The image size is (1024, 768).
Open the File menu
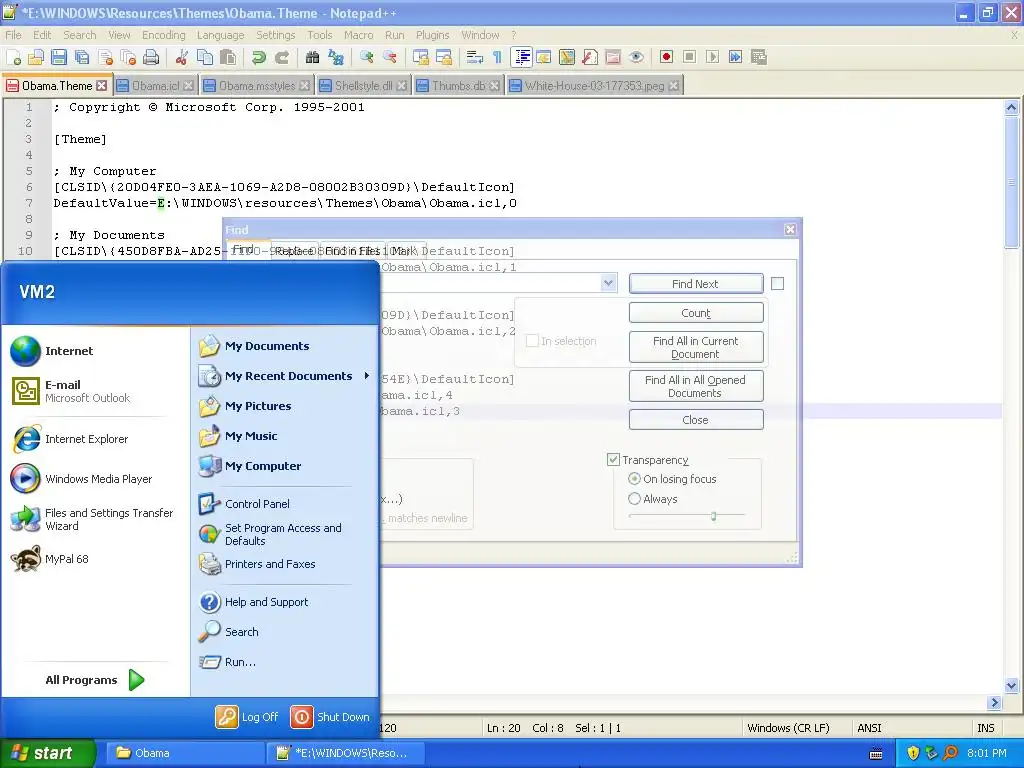13,35
